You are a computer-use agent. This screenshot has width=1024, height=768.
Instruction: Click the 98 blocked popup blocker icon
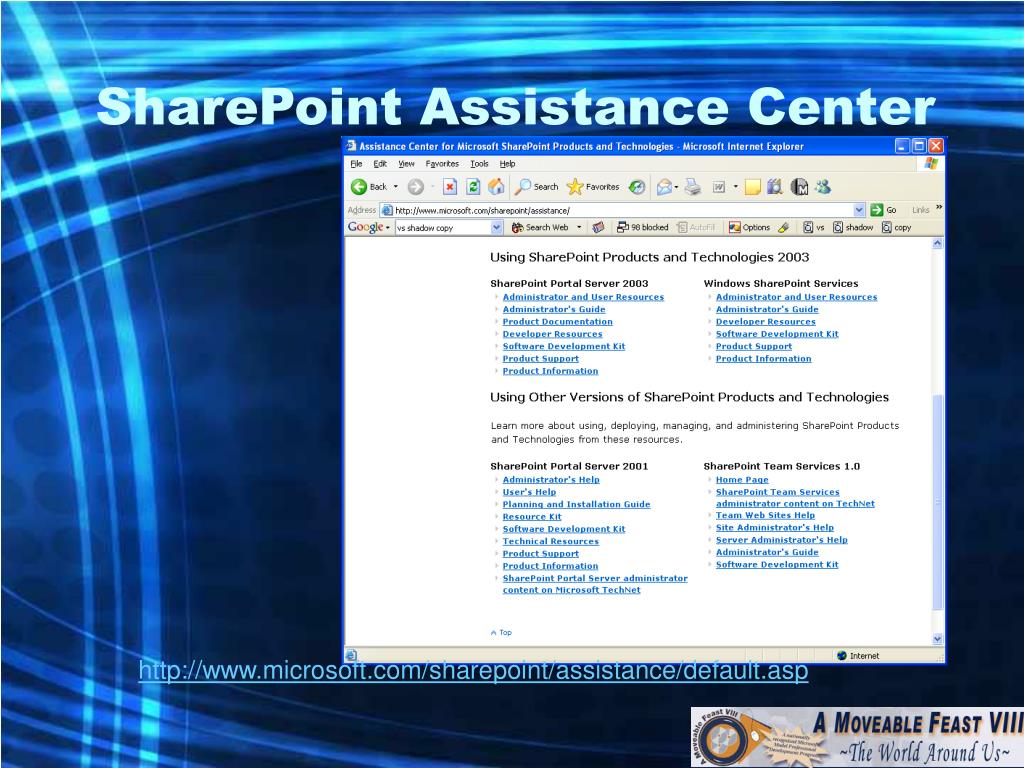pyautogui.click(x=643, y=227)
